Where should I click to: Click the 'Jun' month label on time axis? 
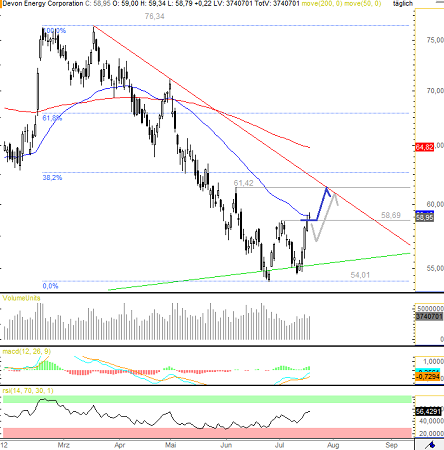[226, 445]
